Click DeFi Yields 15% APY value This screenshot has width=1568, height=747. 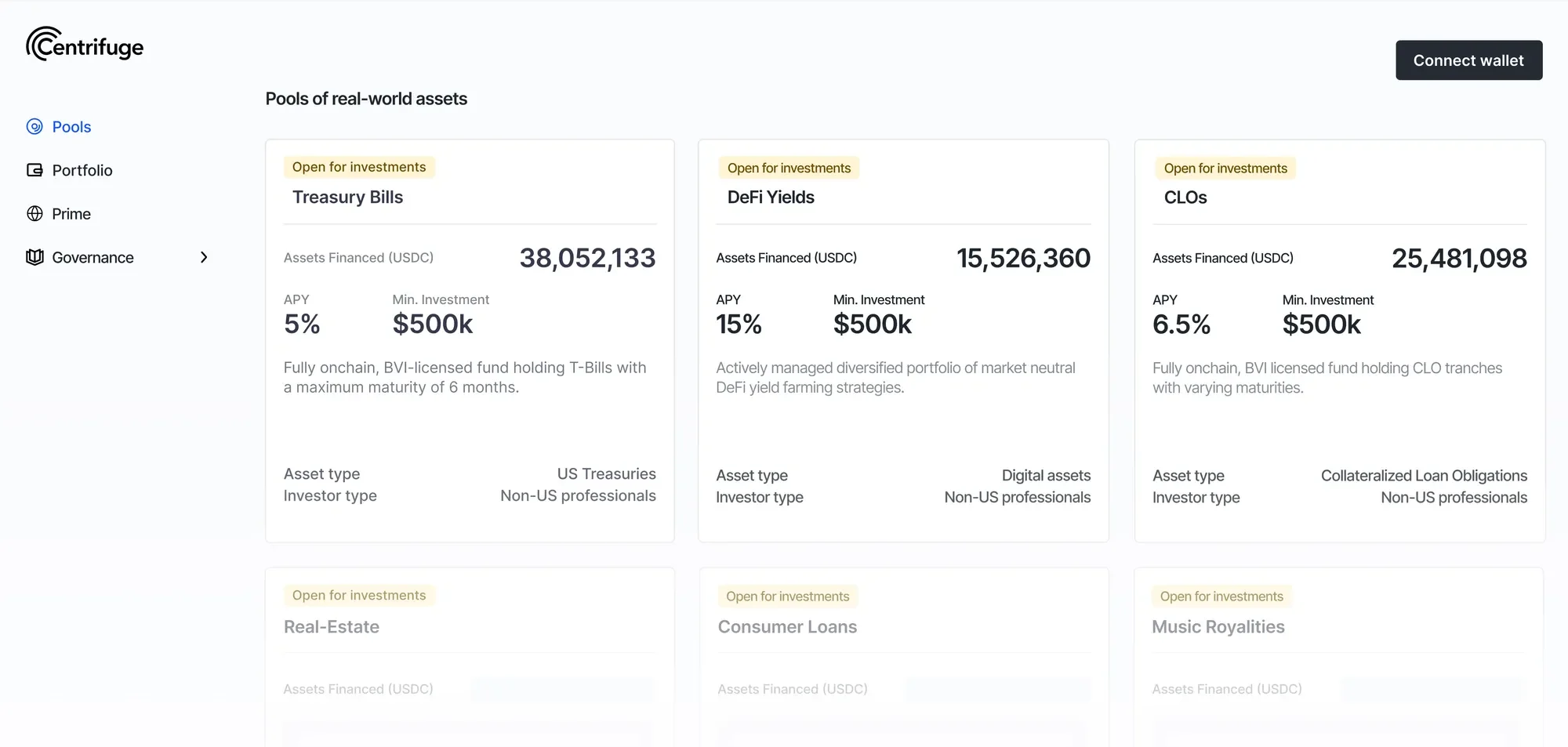(739, 325)
